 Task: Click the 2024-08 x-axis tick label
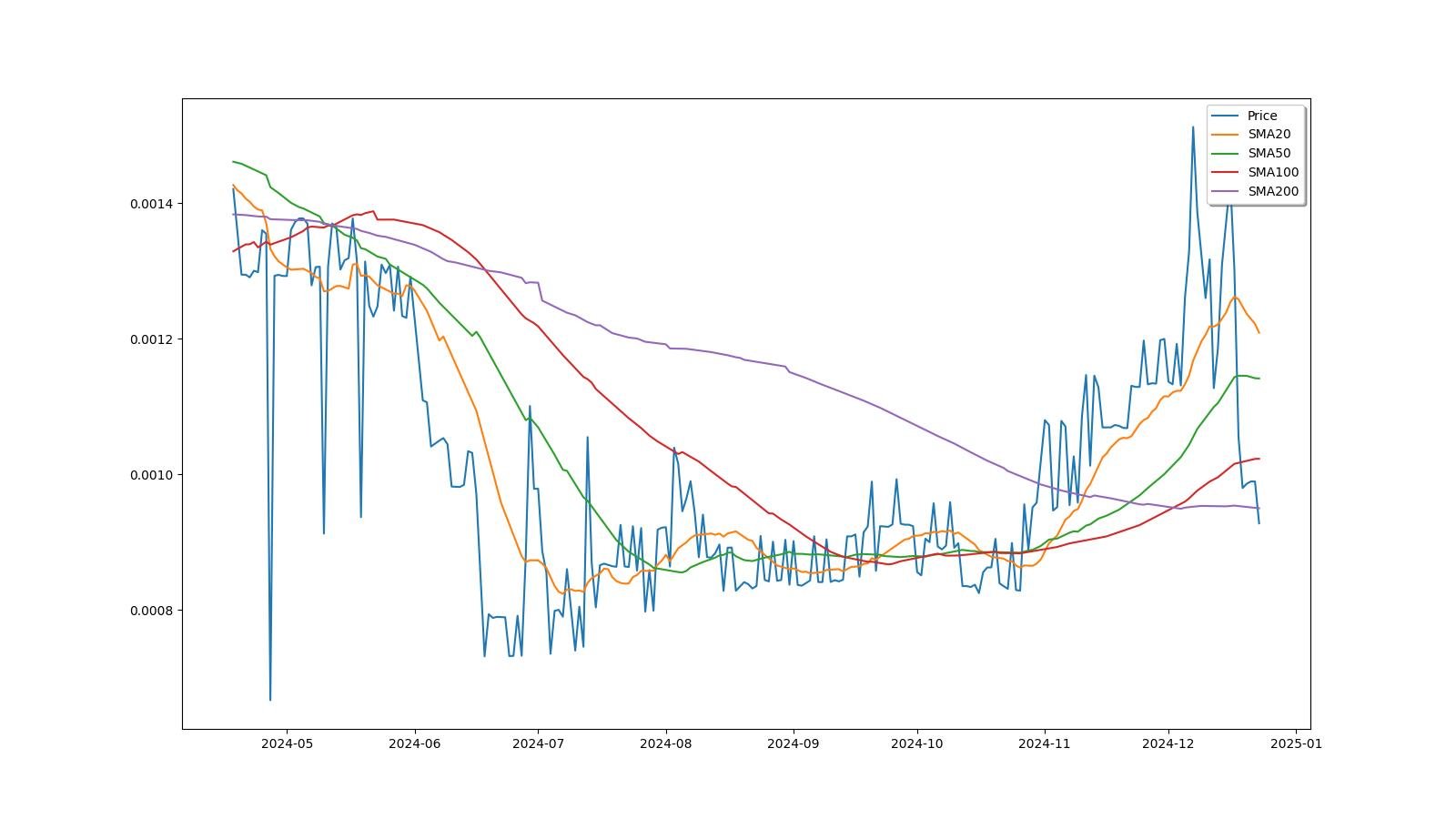[666, 743]
